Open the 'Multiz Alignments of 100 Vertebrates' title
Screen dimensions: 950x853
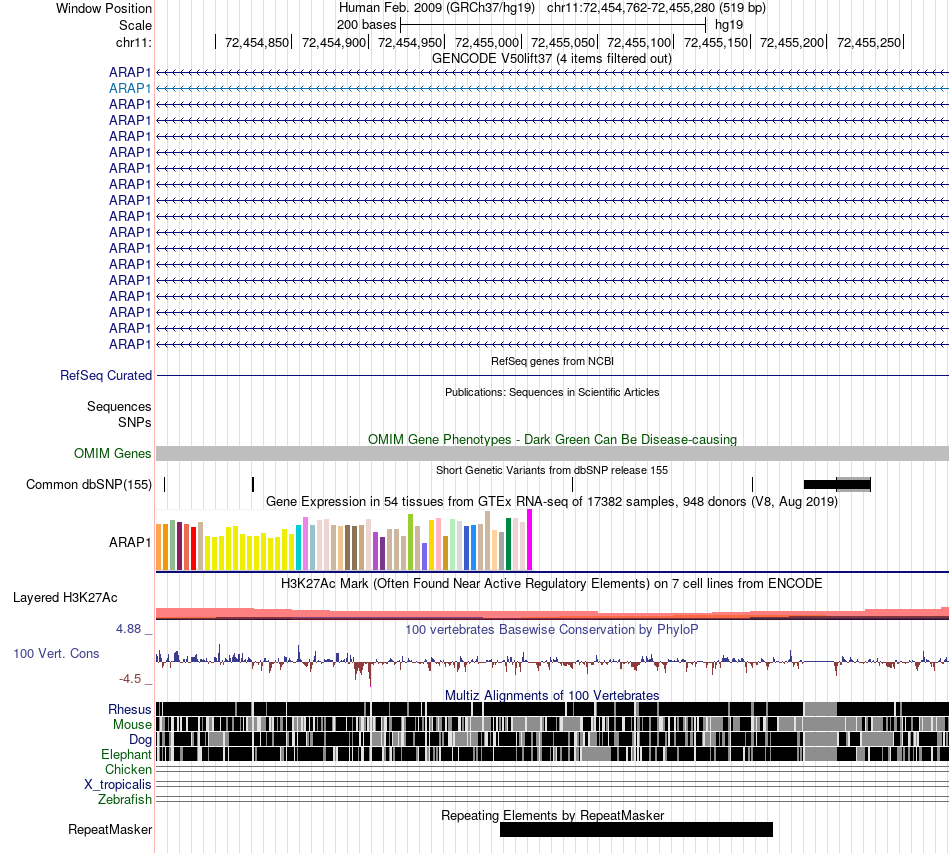552,695
